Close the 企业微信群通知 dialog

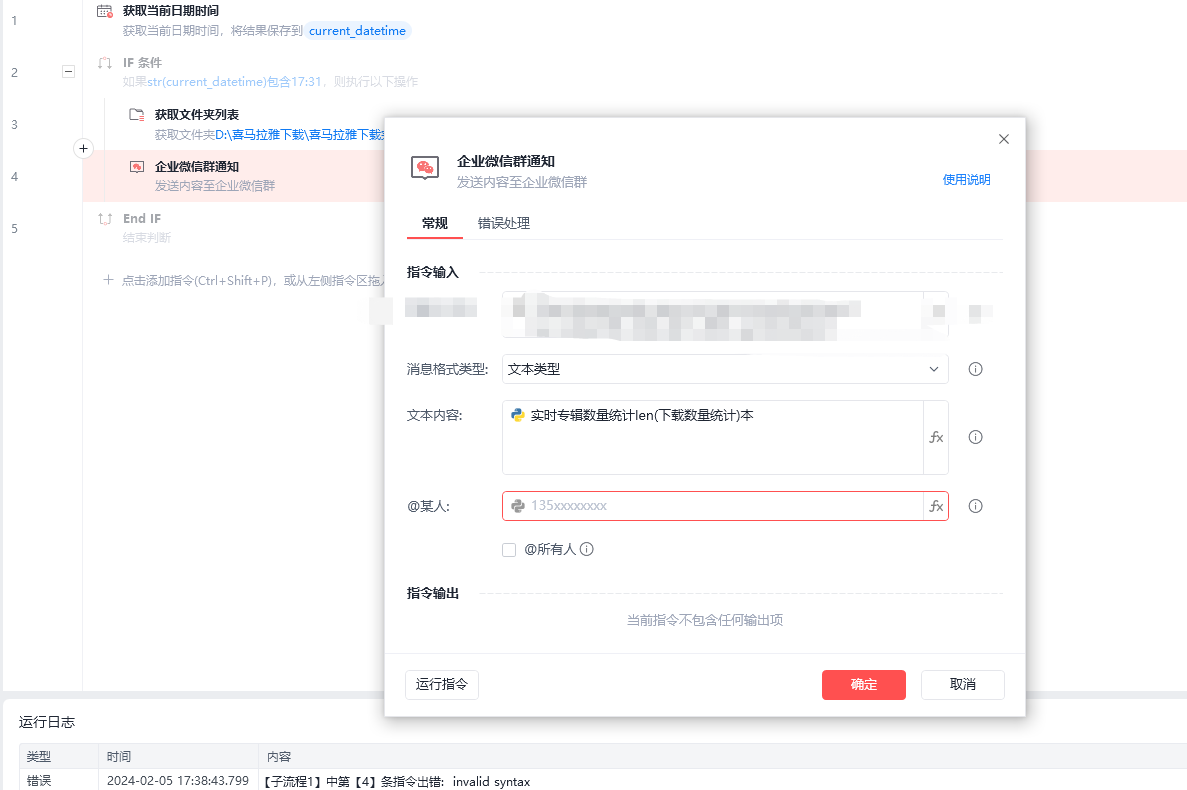pos(1004,139)
